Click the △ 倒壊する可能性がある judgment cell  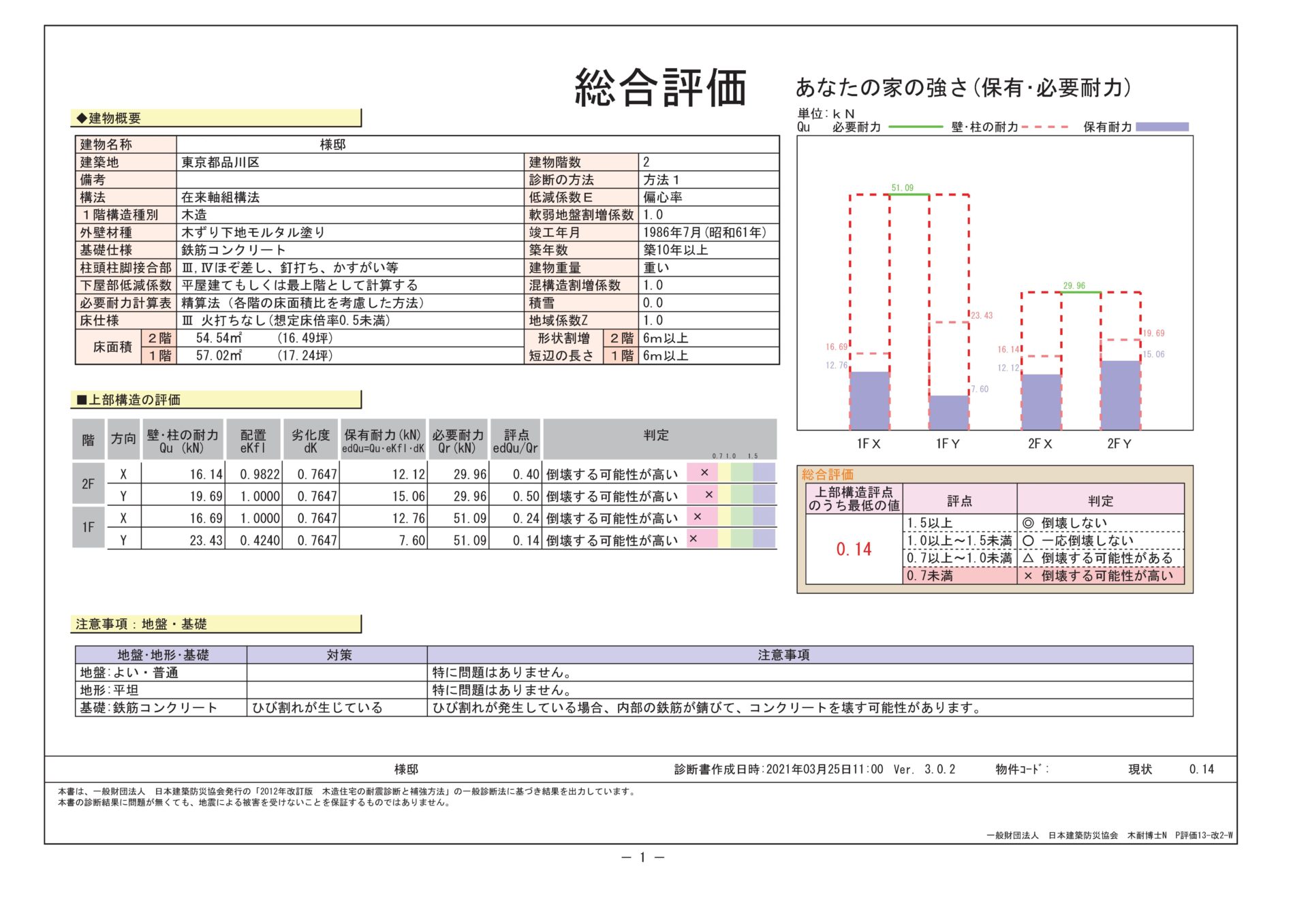[1101, 558]
